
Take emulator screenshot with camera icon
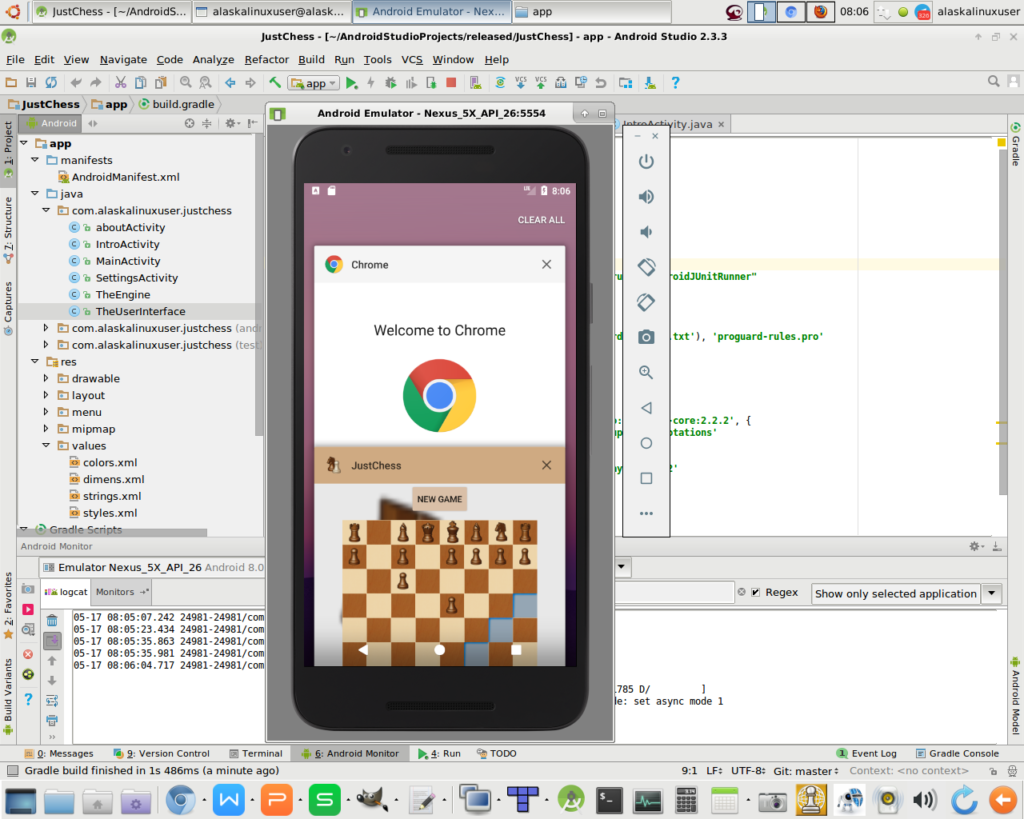pyautogui.click(x=646, y=337)
